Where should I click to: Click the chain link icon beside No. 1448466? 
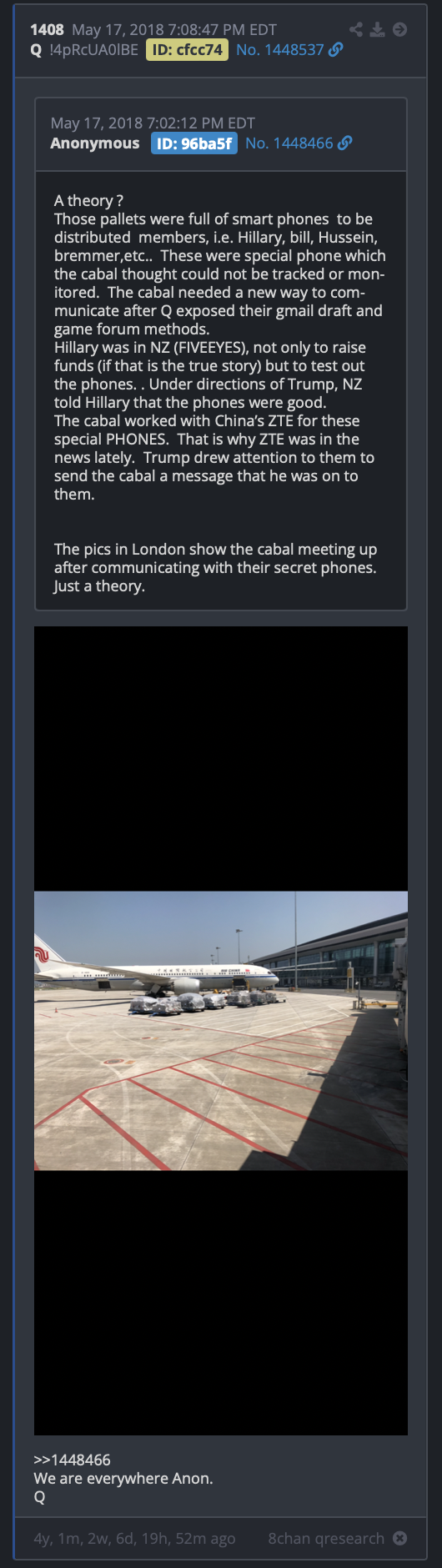point(345,143)
